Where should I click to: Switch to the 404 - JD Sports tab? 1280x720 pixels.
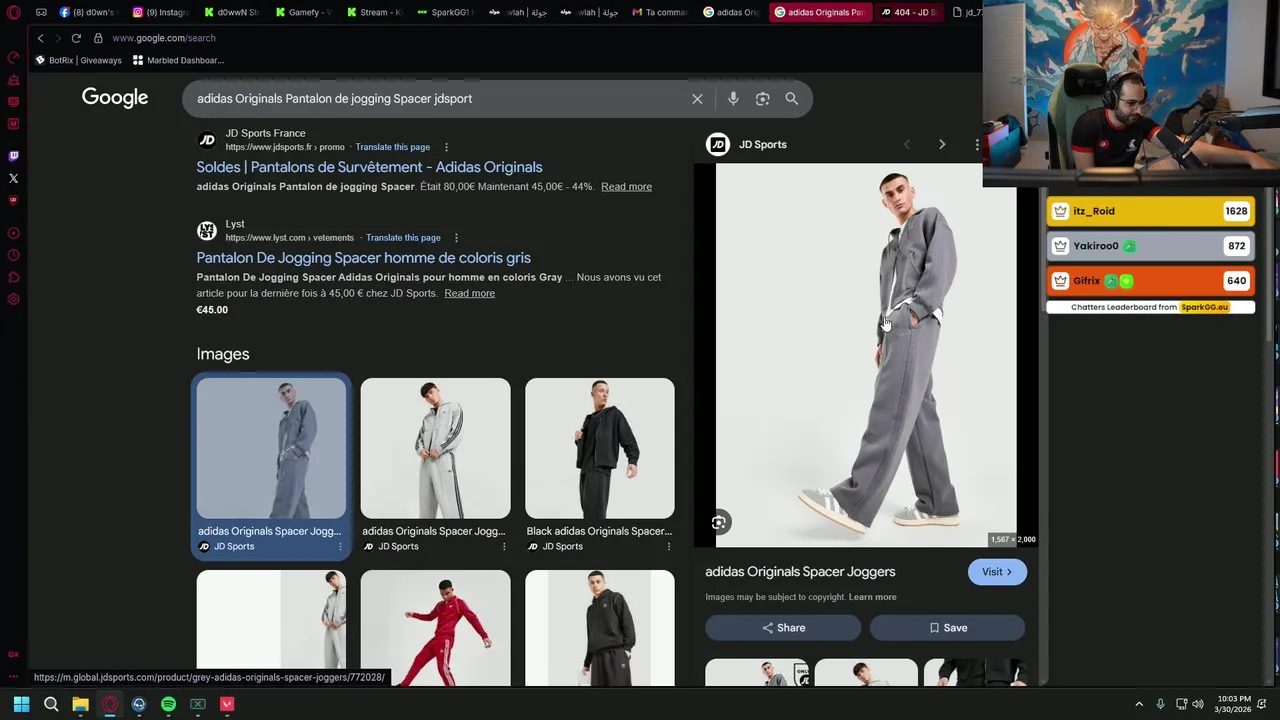(x=909, y=12)
